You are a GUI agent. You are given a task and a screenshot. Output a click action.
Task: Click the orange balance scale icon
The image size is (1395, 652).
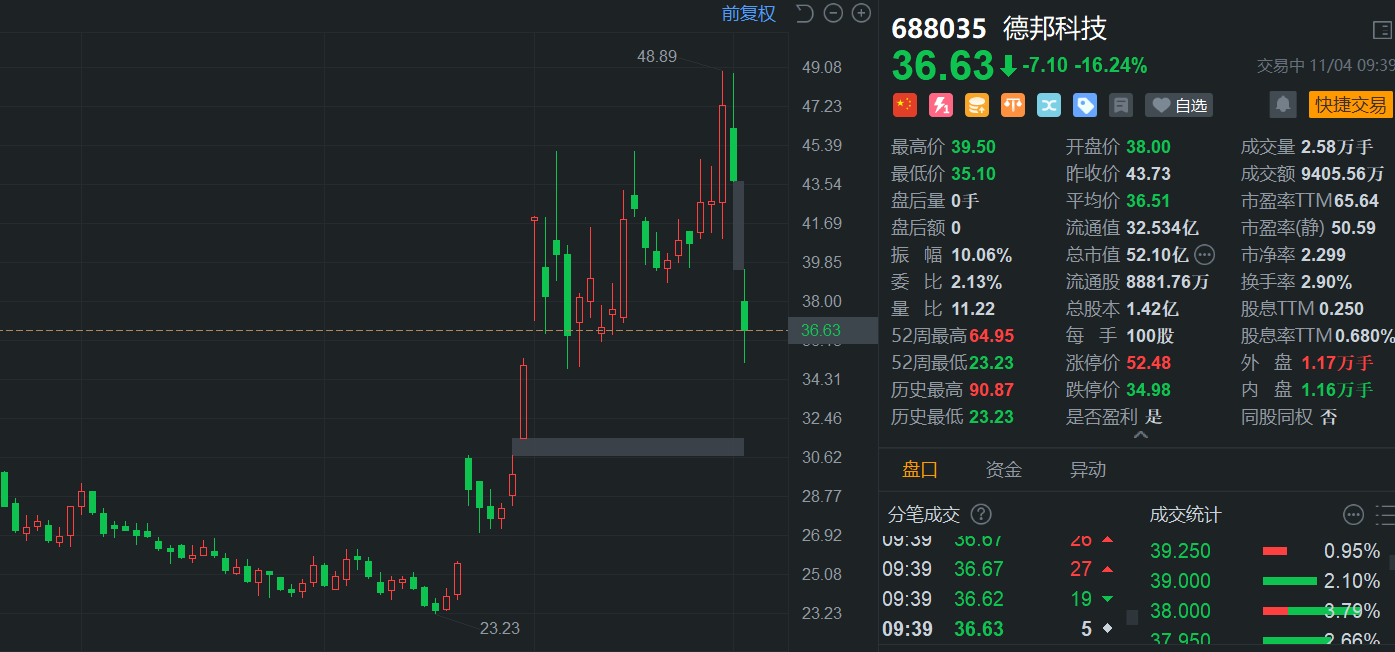pyautogui.click(x=1012, y=104)
